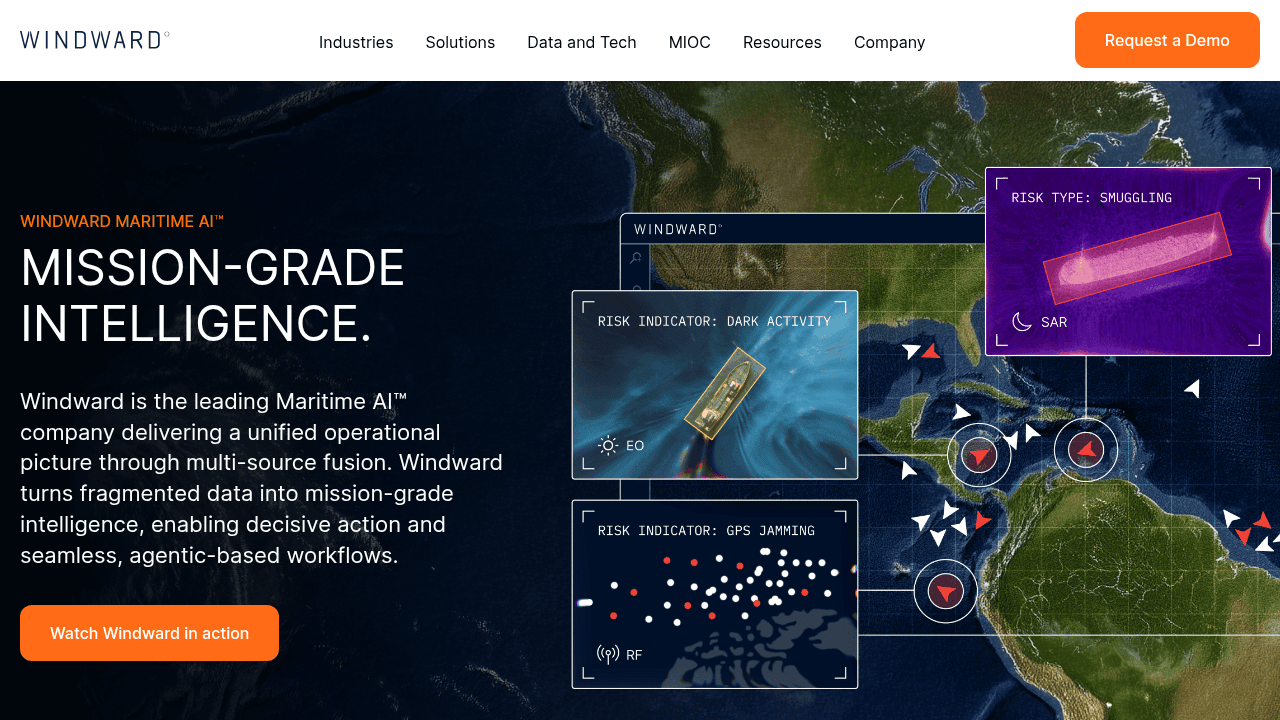The image size is (1280, 720).
Task: Open the Solutions menu
Action: (x=460, y=42)
